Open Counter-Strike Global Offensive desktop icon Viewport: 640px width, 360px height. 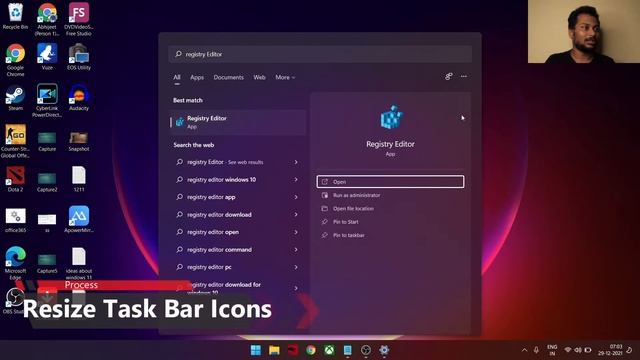pyautogui.click(x=15, y=141)
